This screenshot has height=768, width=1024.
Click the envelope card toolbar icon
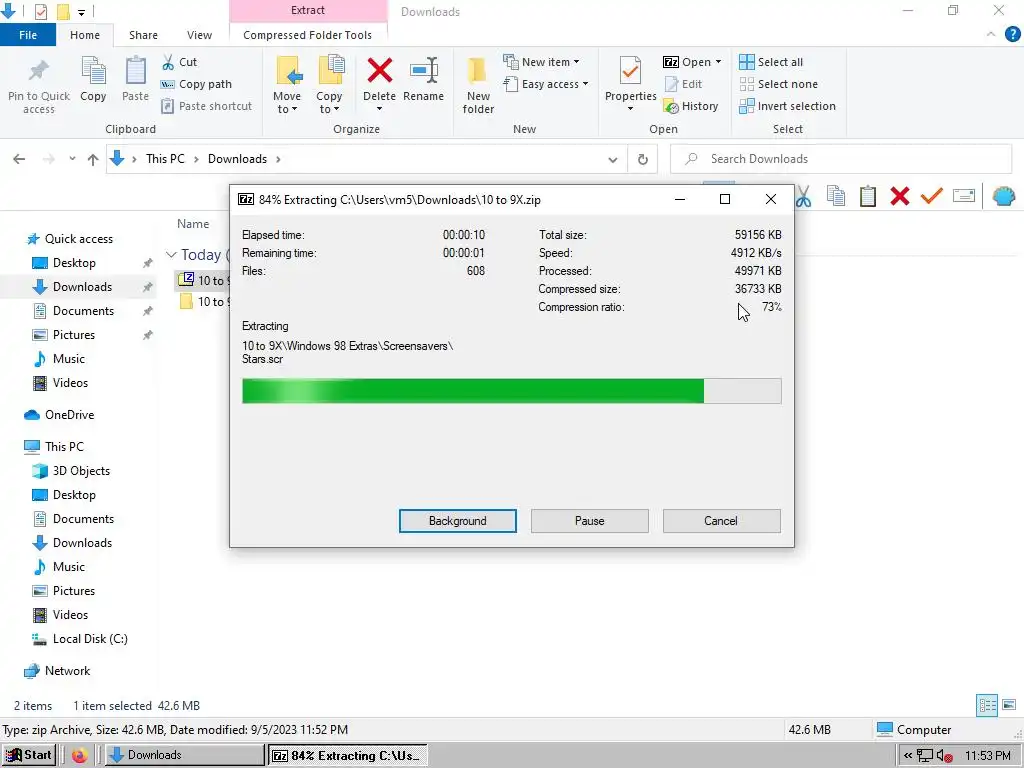[964, 195]
